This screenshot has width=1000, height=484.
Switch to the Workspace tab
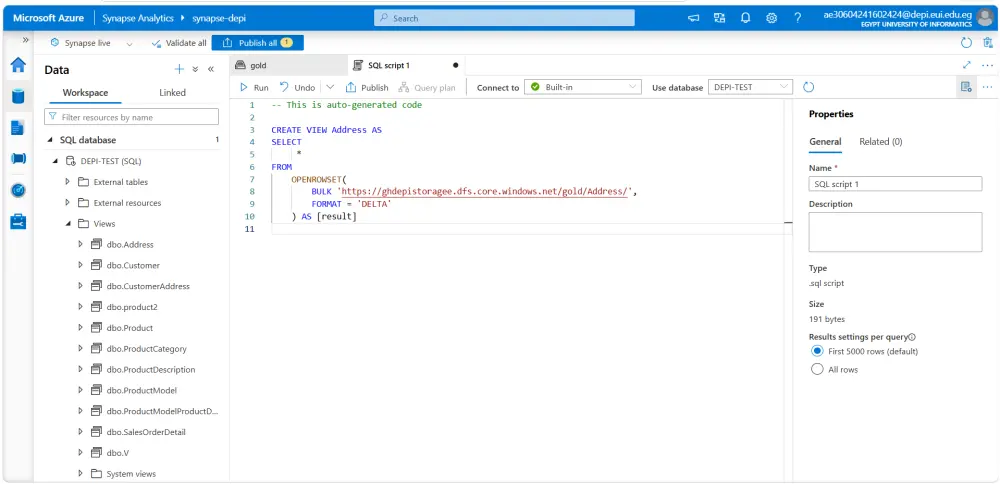coord(85,92)
